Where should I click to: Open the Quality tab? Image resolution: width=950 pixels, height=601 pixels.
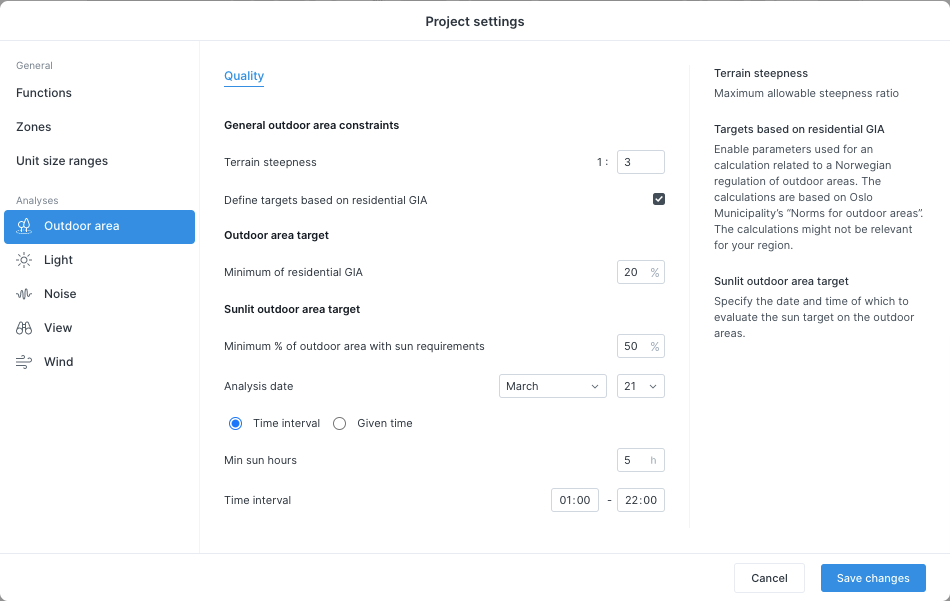click(x=244, y=76)
